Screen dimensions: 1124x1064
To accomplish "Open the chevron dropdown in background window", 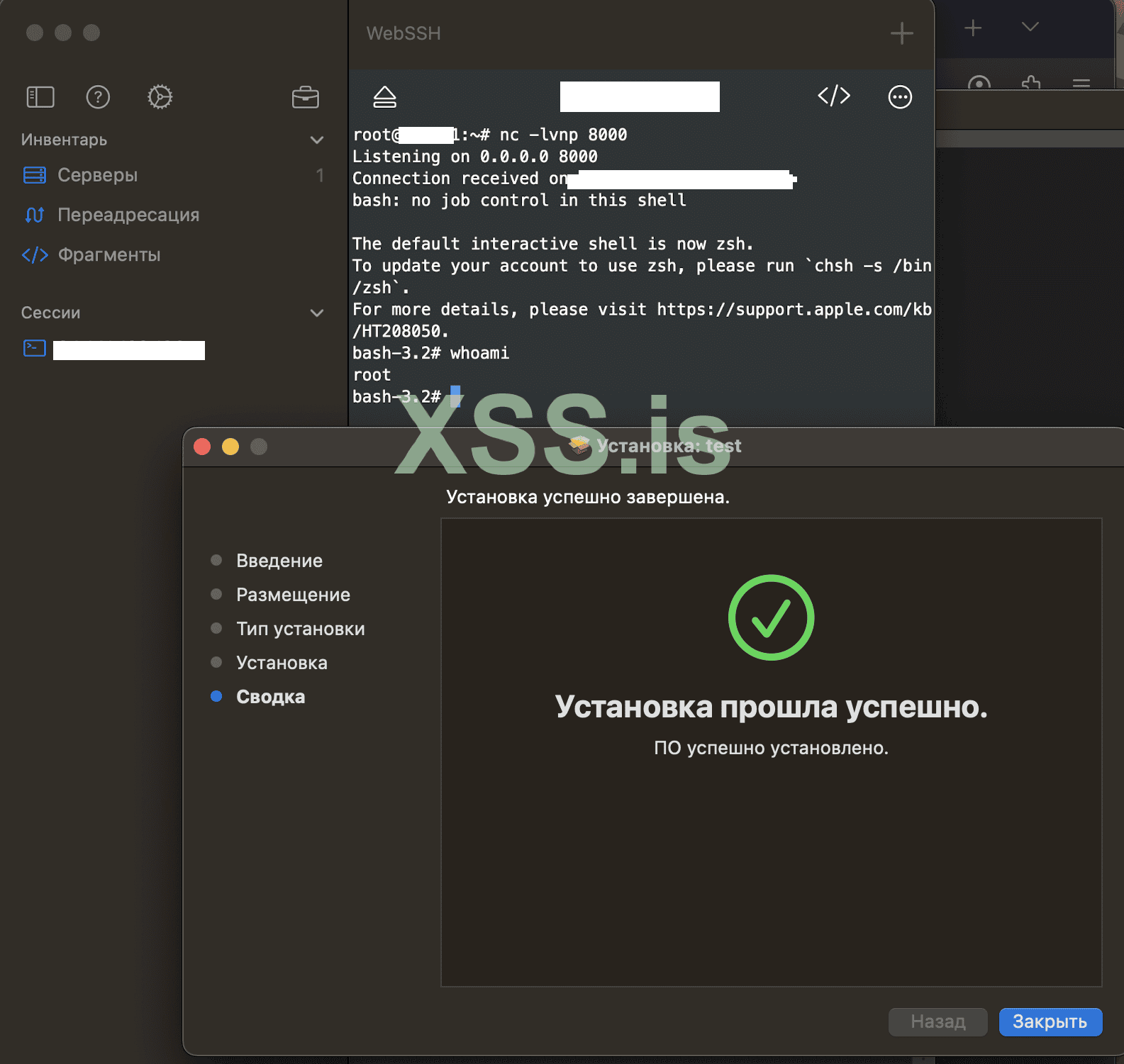I will (x=1030, y=27).
